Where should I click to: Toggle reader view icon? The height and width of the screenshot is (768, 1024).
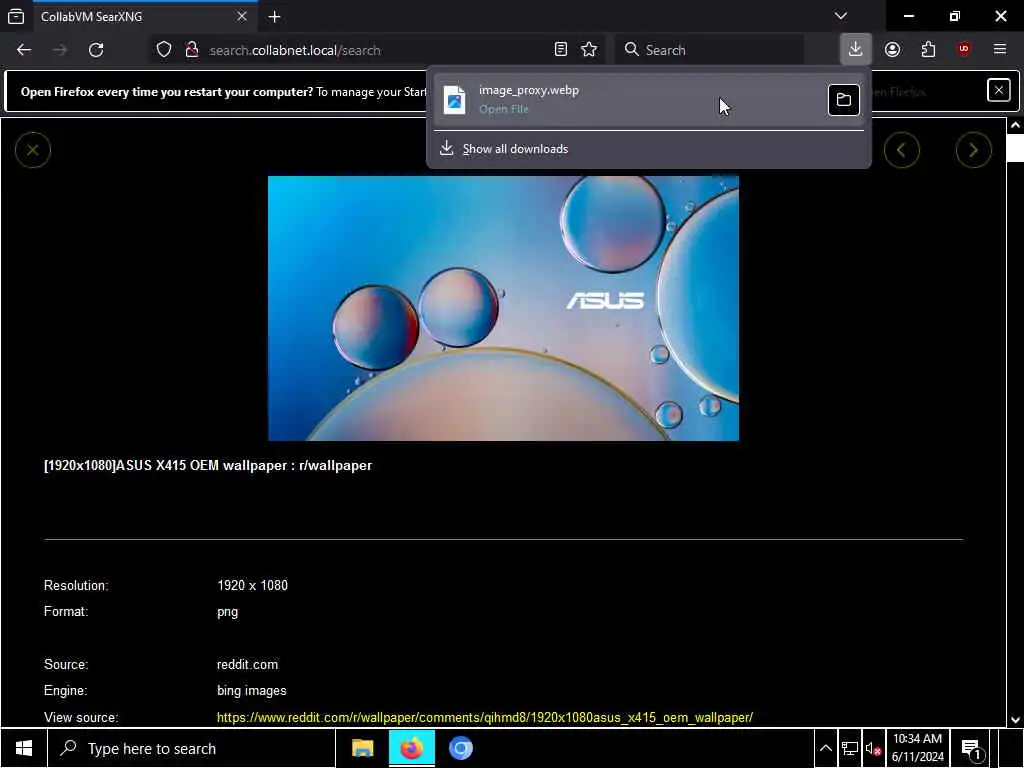click(560, 50)
